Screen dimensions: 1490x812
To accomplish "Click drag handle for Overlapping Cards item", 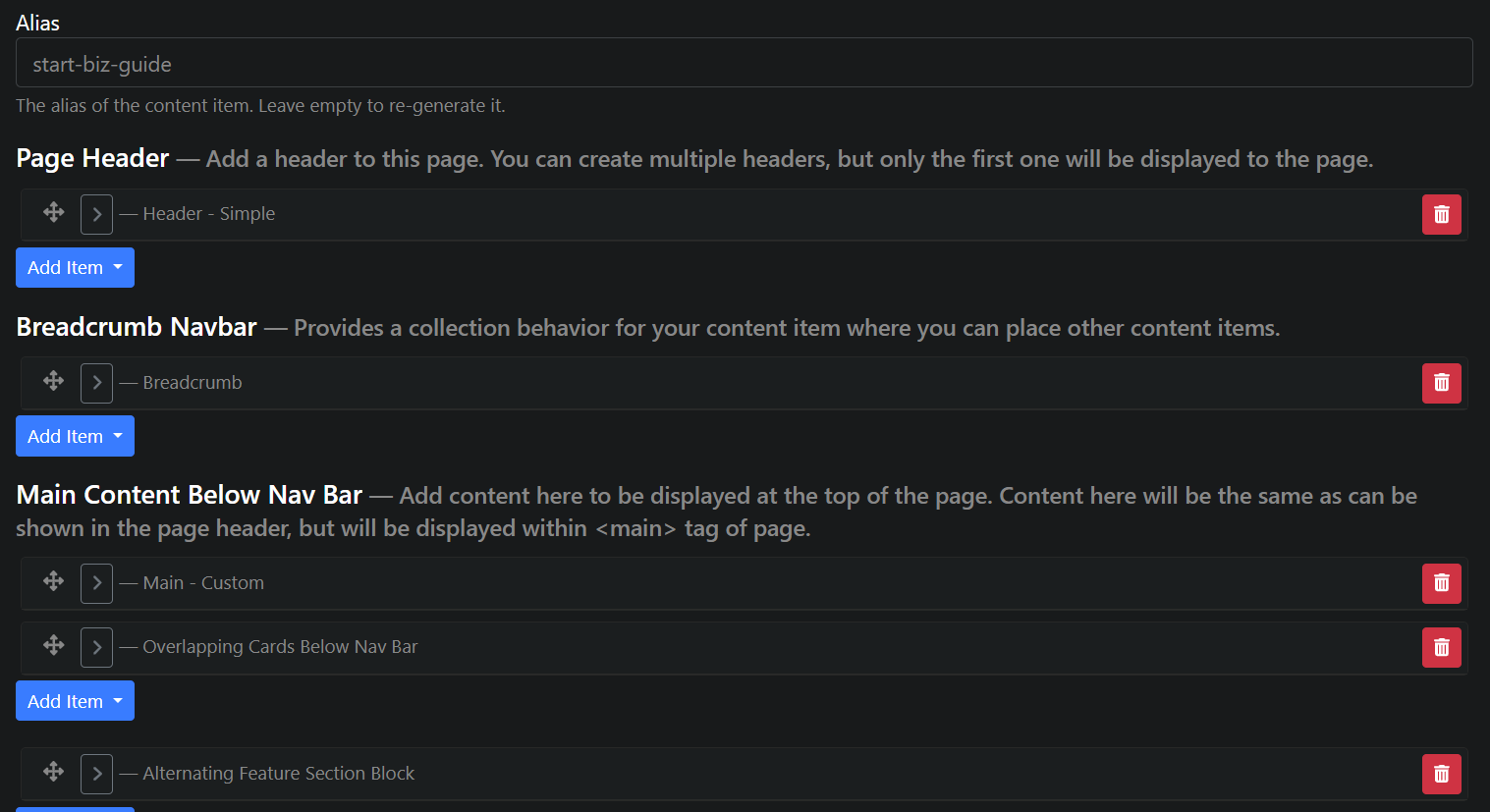I will pos(54,645).
